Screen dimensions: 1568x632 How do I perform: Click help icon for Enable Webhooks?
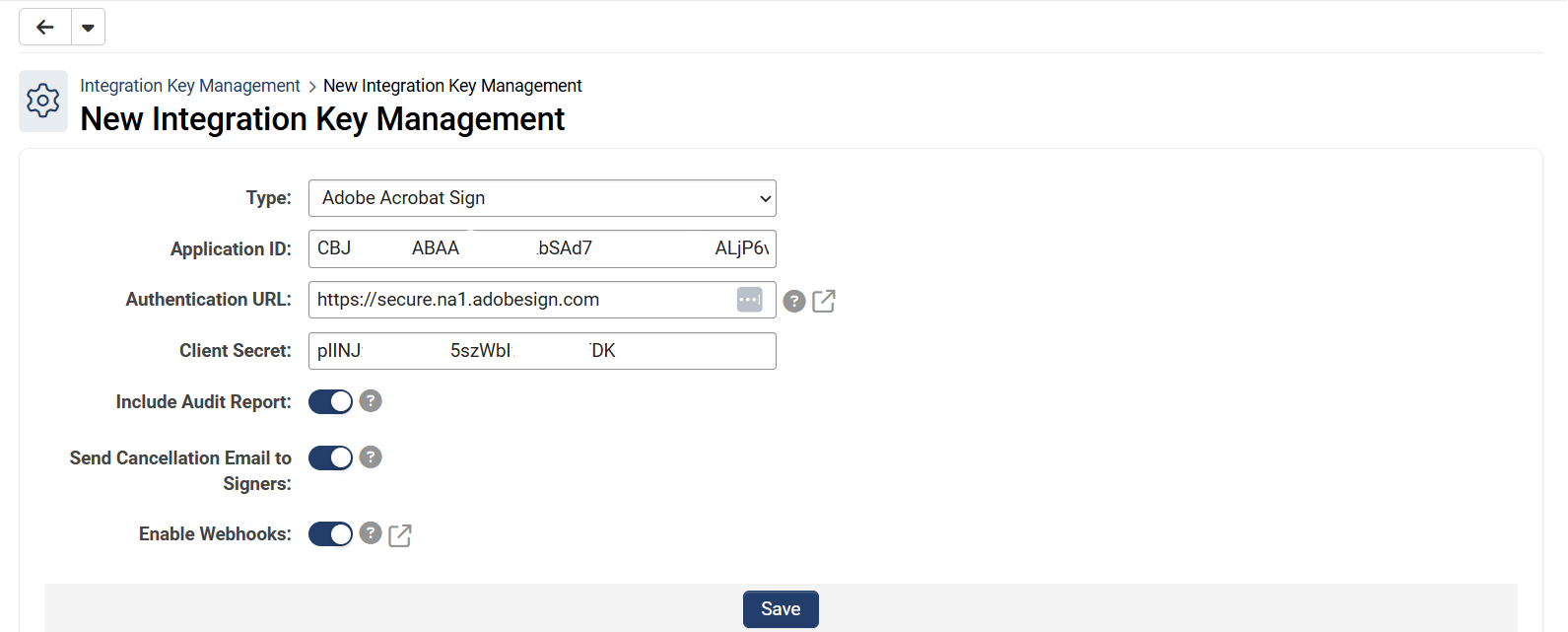[x=371, y=532]
